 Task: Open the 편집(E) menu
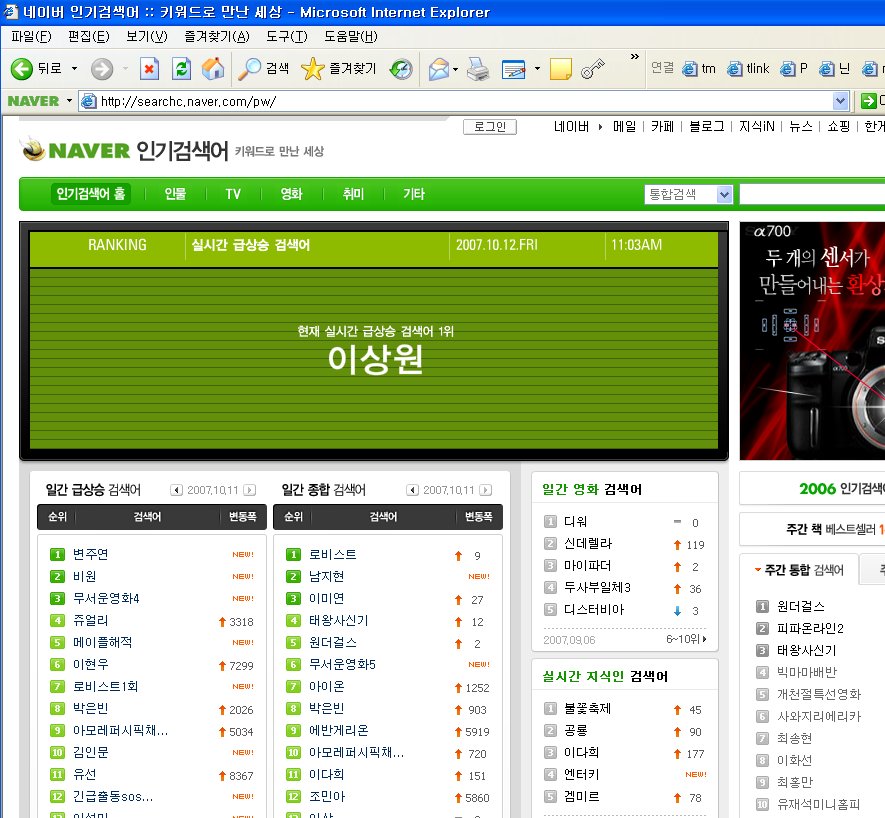click(x=89, y=37)
